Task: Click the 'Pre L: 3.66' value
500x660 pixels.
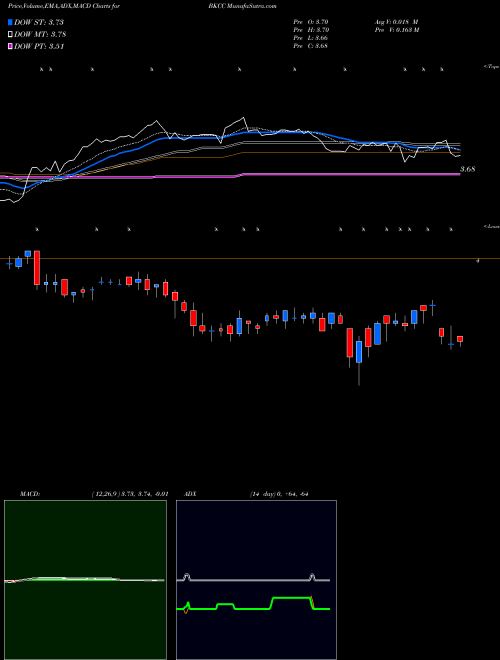Action: pyautogui.click(x=311, y=38)
